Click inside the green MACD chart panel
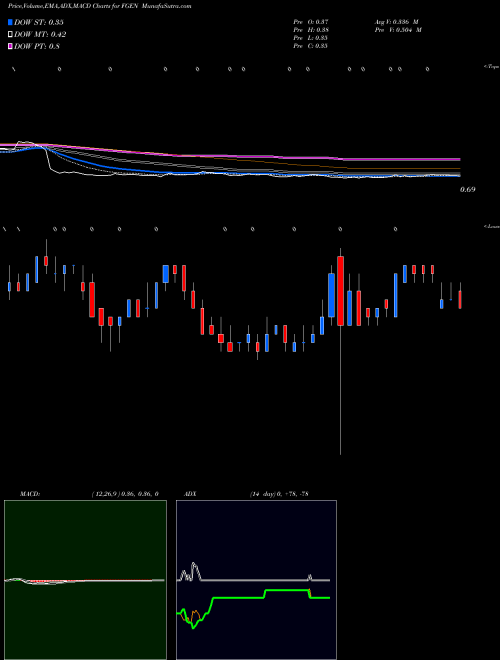 point(85,580)
